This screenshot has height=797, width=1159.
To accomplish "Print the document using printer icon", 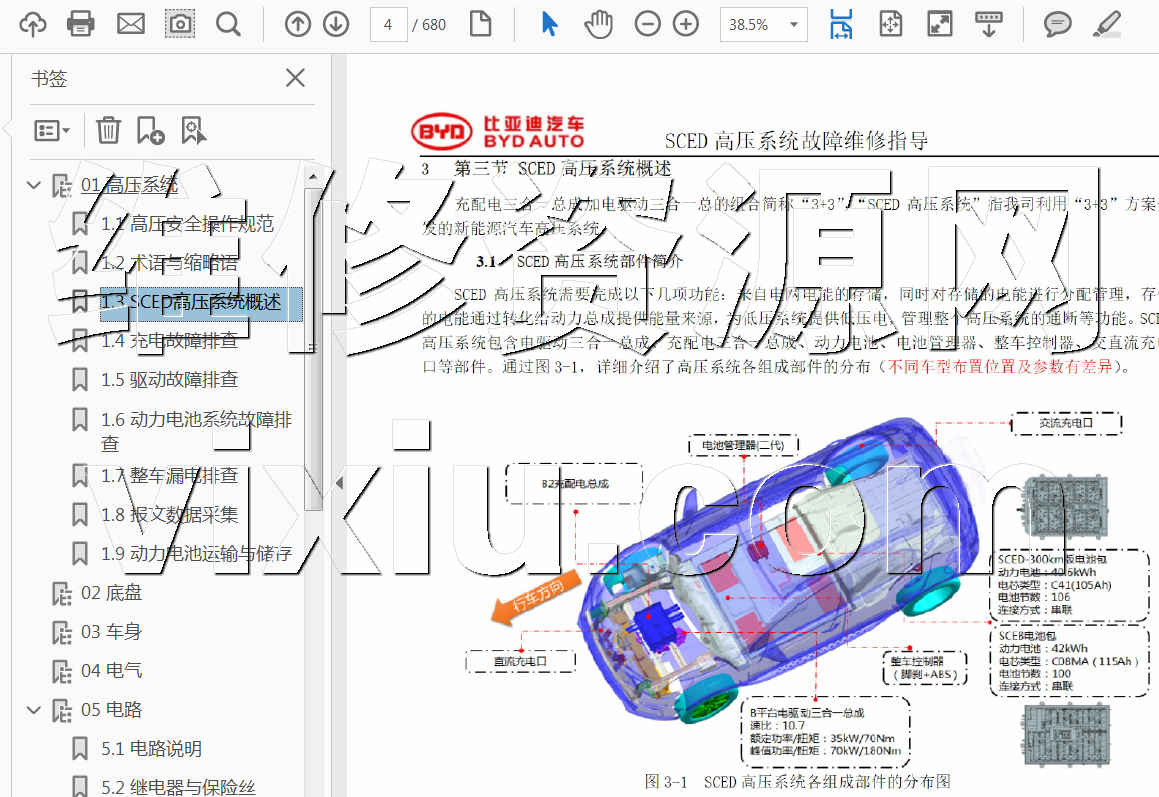I will pos(81,24).
